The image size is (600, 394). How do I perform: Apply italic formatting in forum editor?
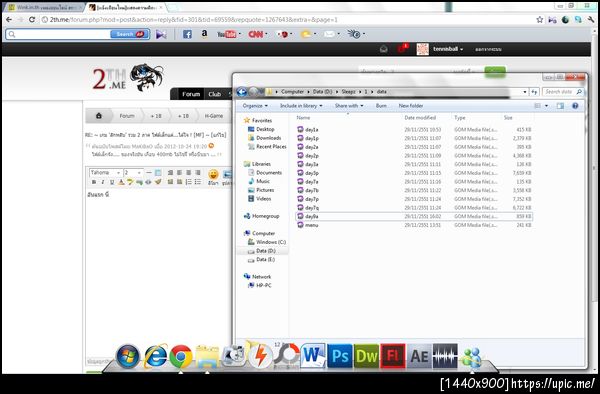pyautogui.click(x=103, y=182)
